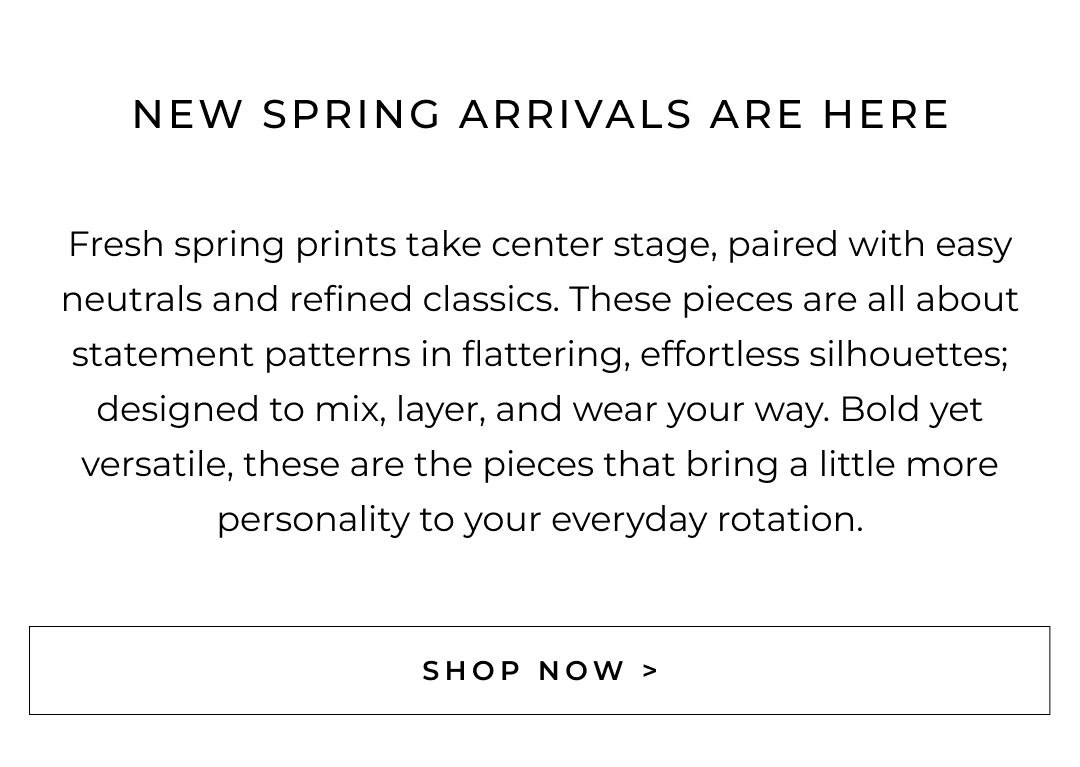Screen dimensions: 1080x767
Task: Click the word "personality" in last line
Action: pos(310,520)
